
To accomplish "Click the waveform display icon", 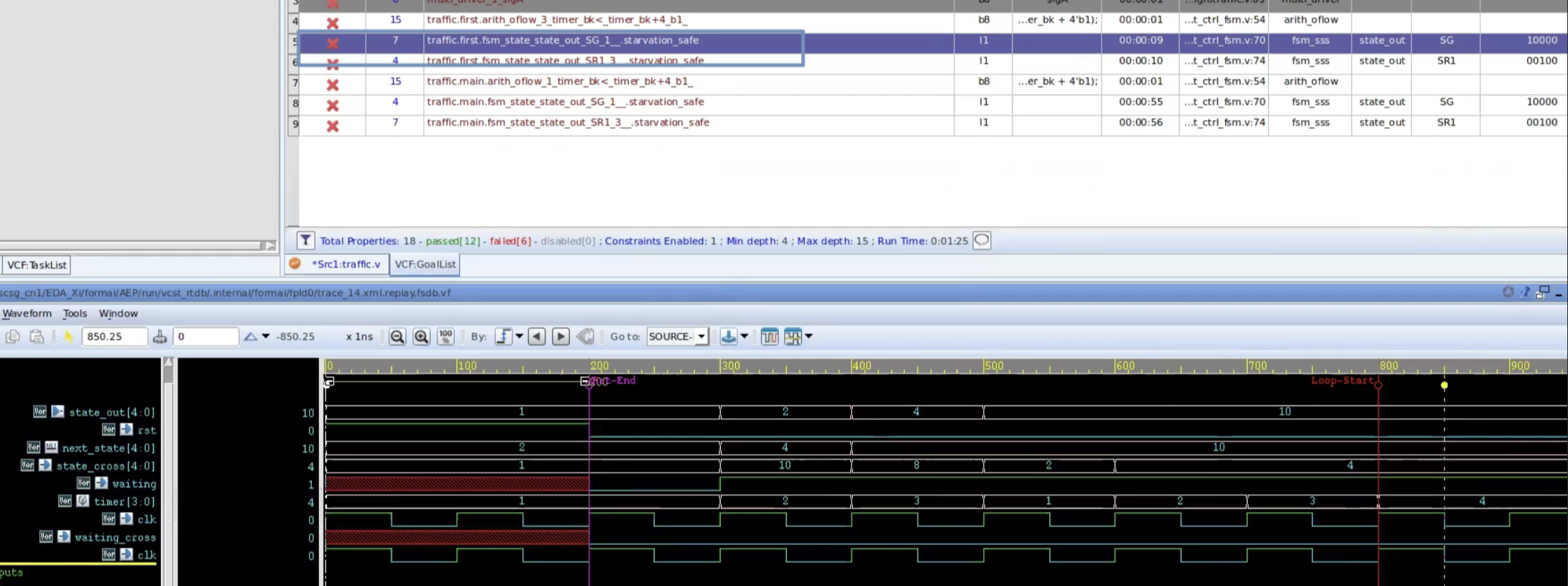I will (x=769, y=336).
